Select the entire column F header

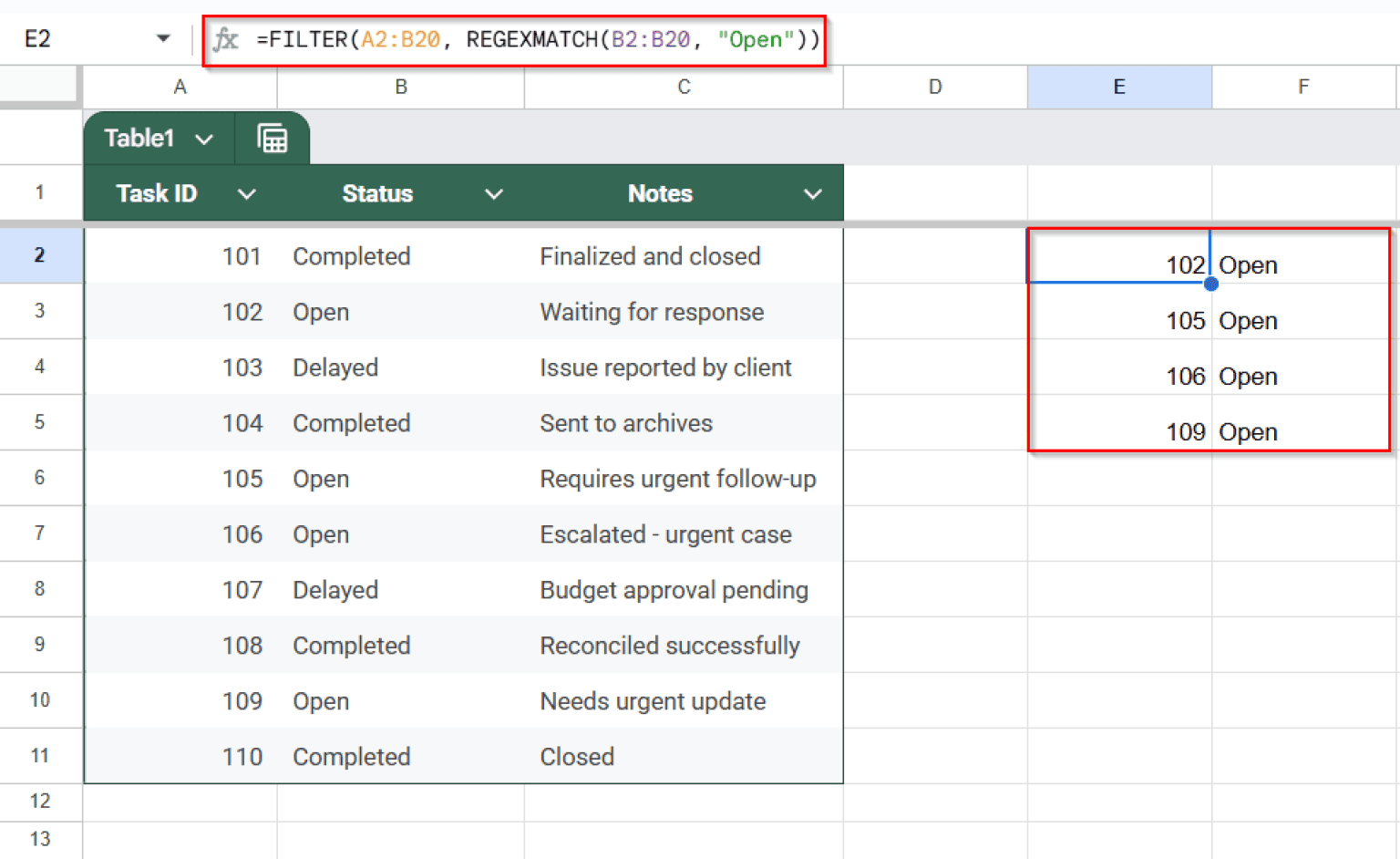(x=1303, y=87)
